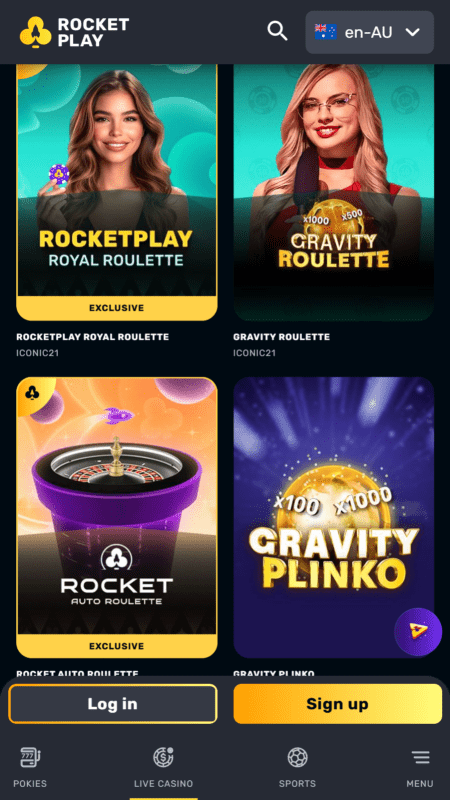Open the Gravity Roulette game thumbnail

pos(334,192)
